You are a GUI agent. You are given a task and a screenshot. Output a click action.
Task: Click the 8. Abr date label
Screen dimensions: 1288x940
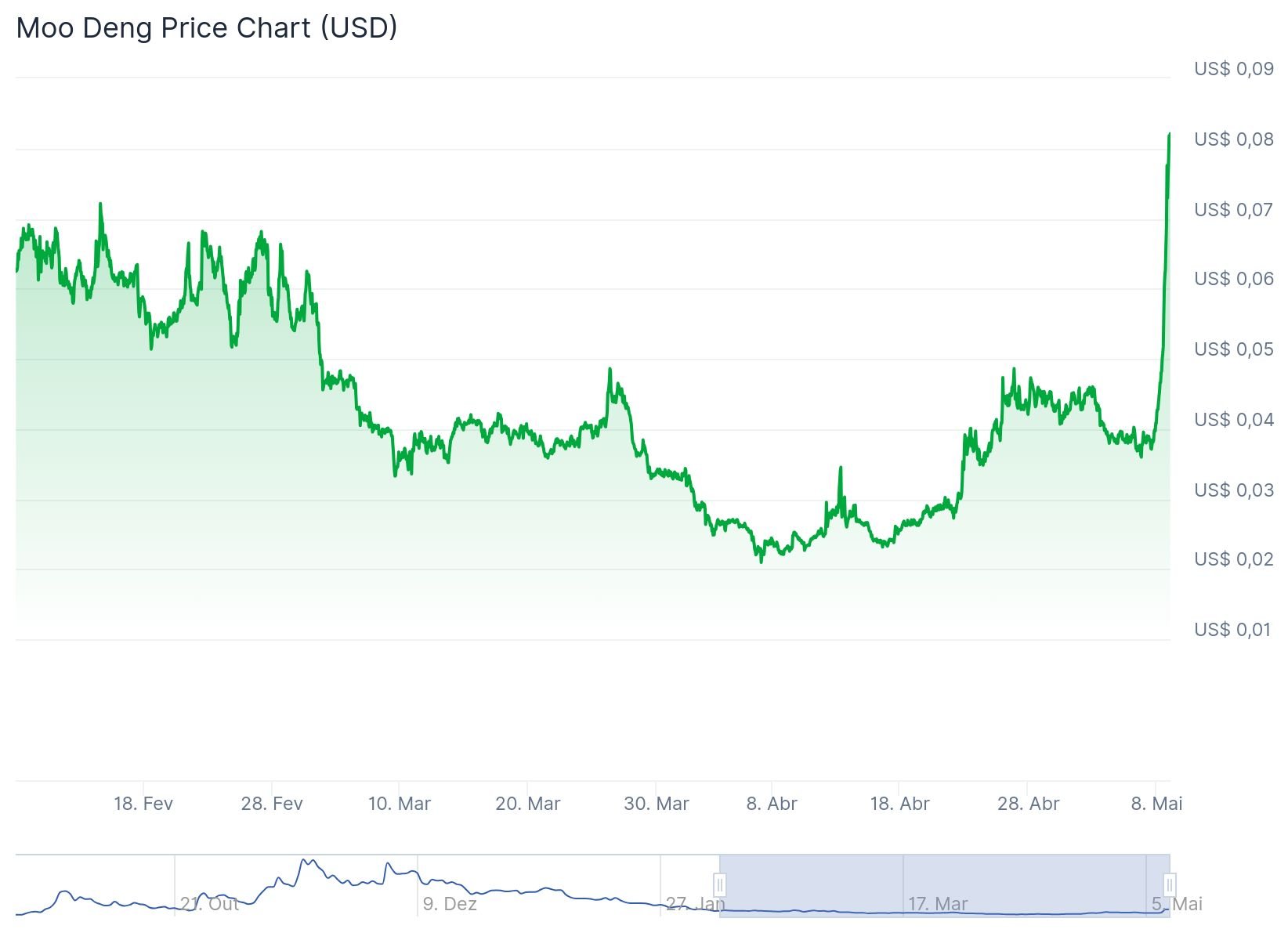[772, 804]
